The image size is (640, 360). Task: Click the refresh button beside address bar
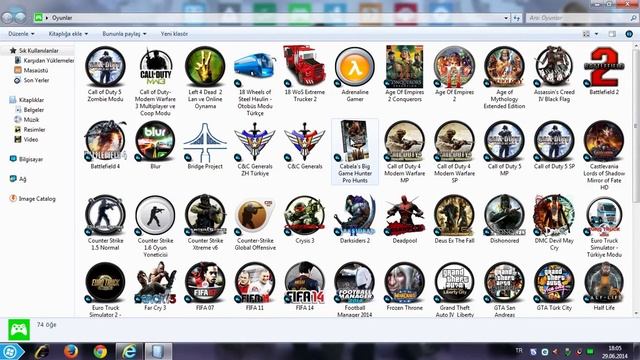(x=516, y=18)
